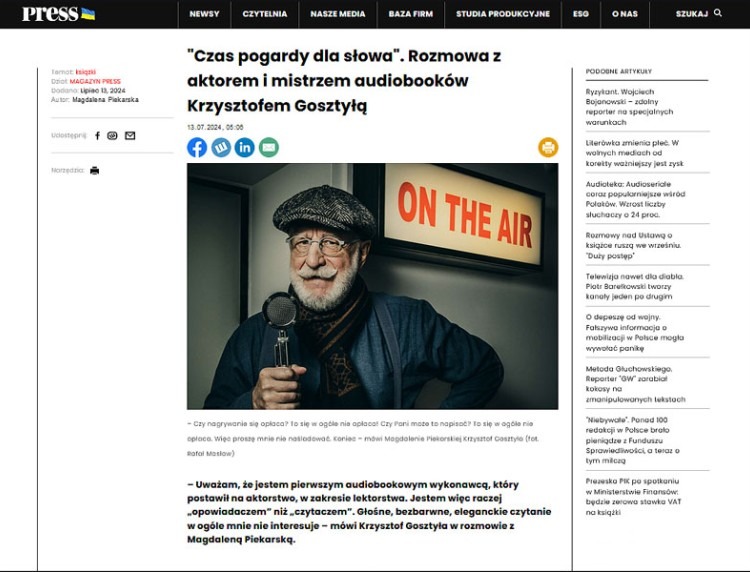Click sidebar Threads share icon
750x572 pixels.
[112, 136]
